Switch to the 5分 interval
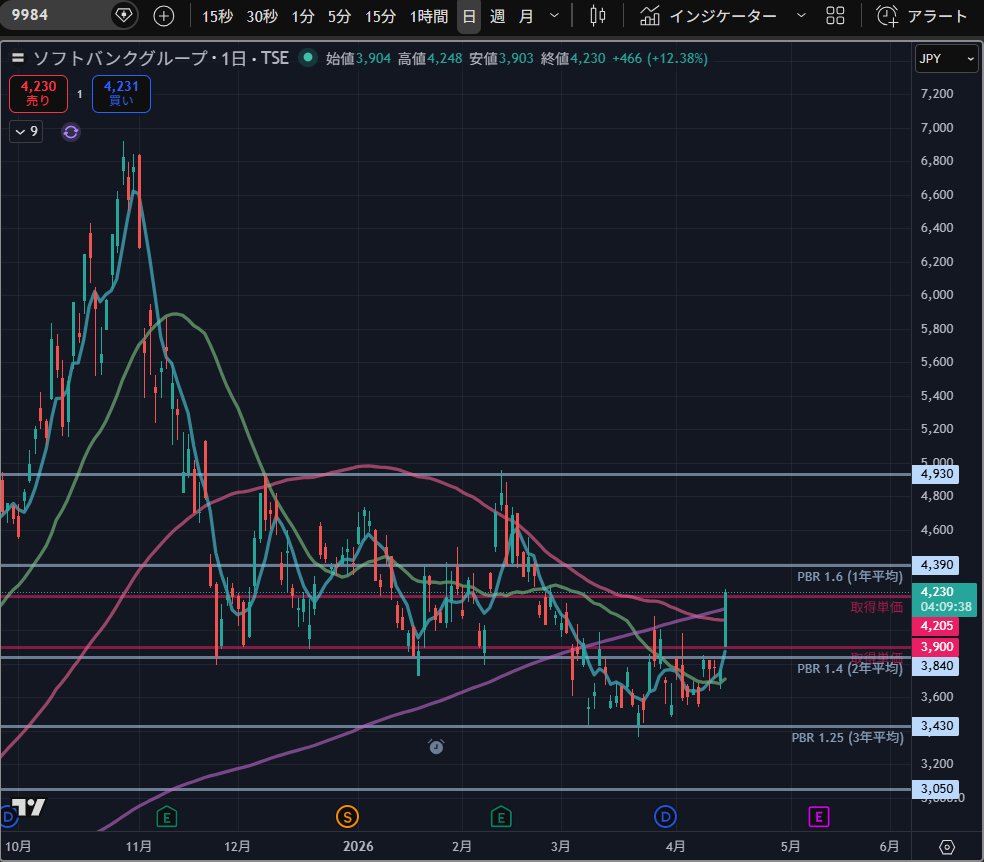The image size is (984, 862). click(x=340, y=16)
